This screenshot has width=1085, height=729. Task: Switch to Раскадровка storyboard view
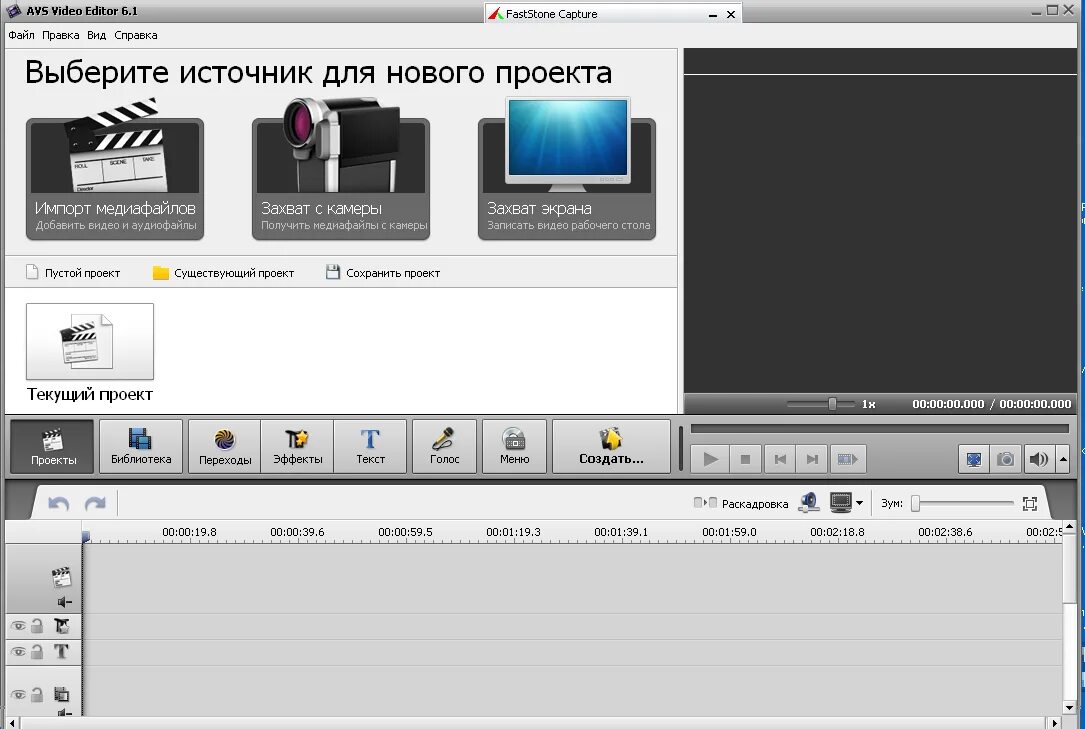click(x=741, y=504)
